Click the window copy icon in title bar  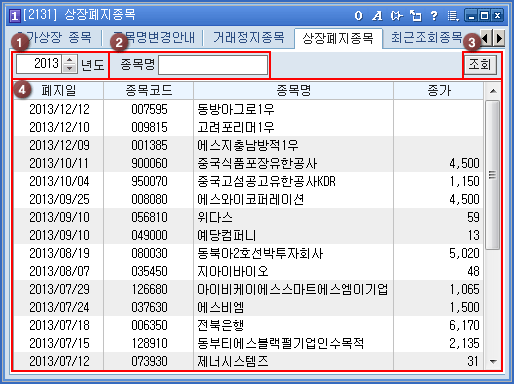(x=416, y=15)
